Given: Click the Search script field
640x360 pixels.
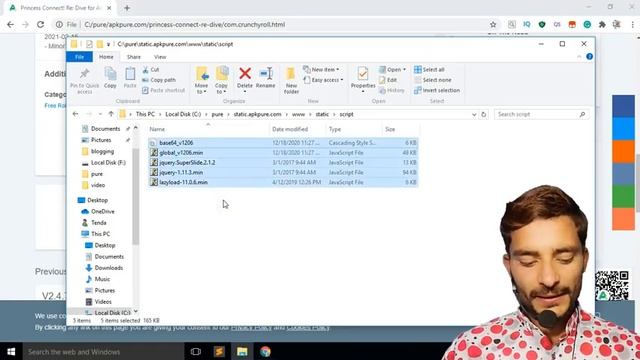Looking at the screenshot, I should click(541, 115).
